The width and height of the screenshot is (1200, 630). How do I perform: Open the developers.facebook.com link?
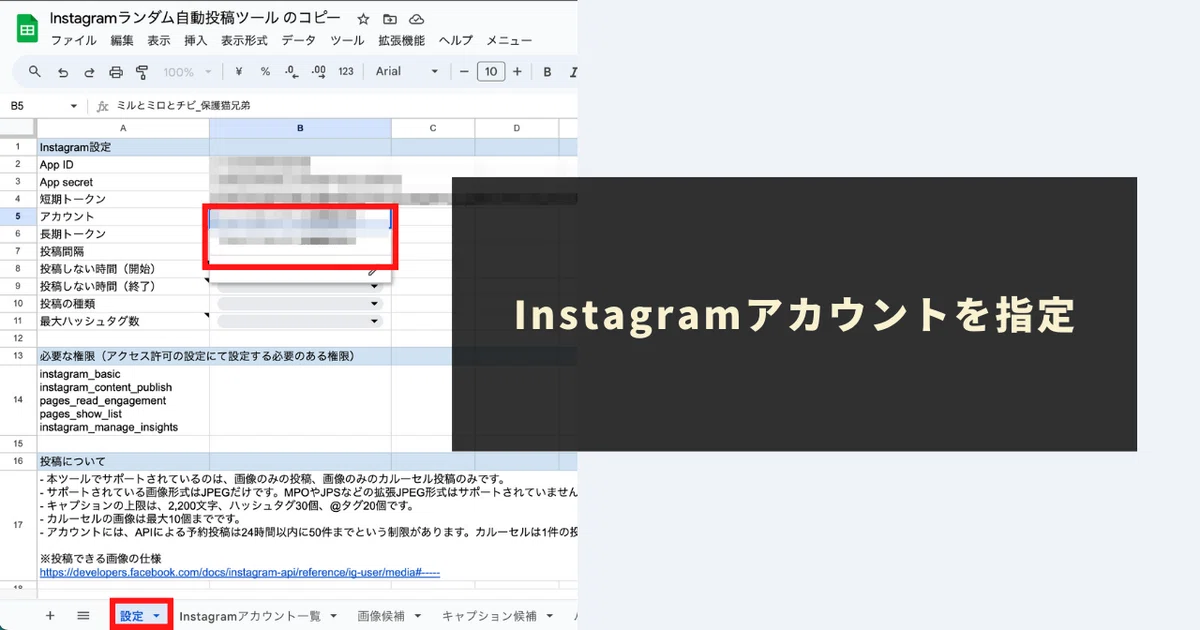pyautogui.click(x=240, y=572)
